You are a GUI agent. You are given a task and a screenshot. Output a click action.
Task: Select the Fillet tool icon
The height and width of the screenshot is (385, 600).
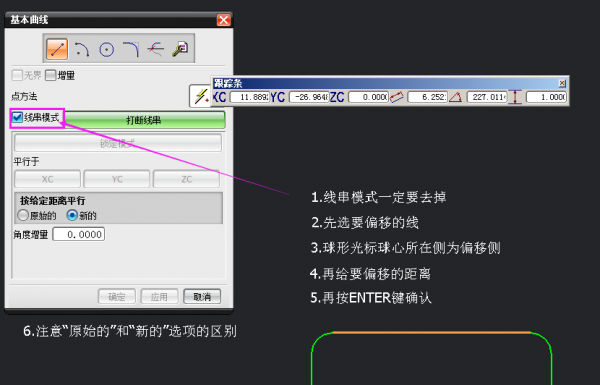[131, 49]
